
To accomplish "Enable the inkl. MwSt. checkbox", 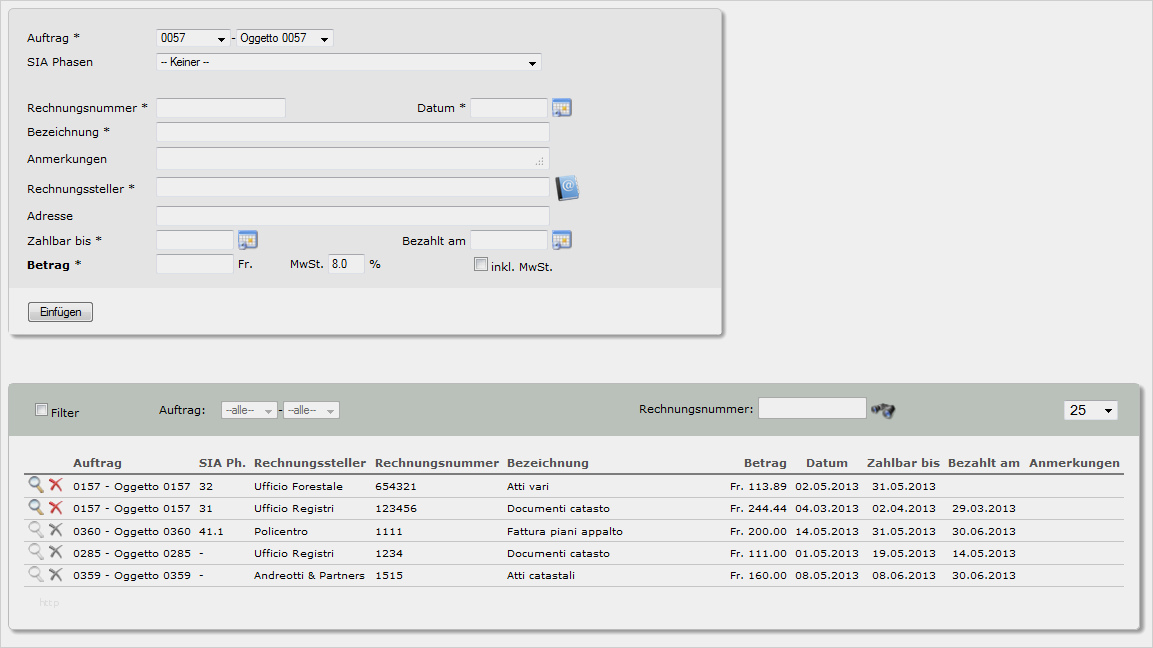I will [x=481, y=265].
